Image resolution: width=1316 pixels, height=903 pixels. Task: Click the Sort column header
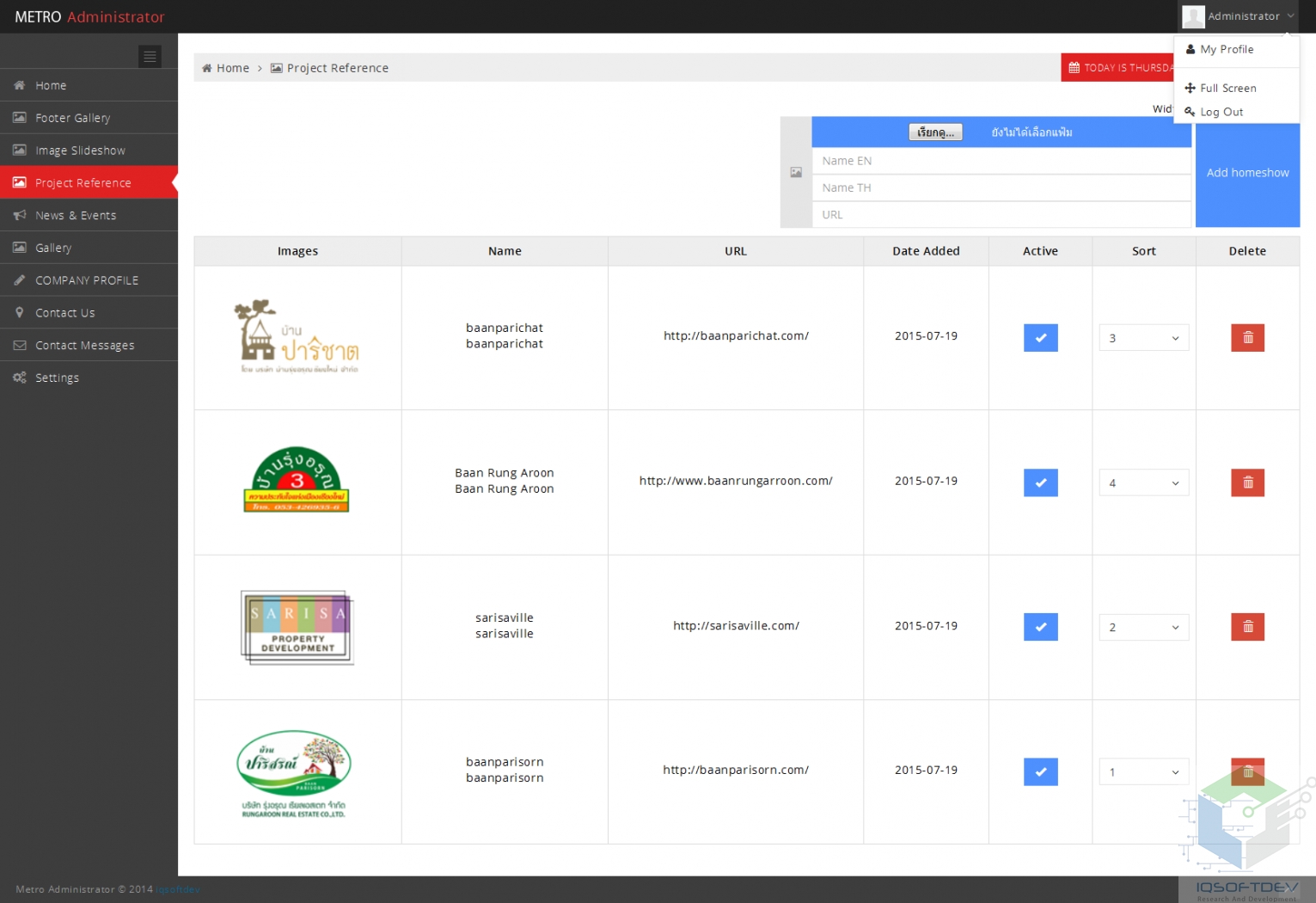pos(1144,251)
